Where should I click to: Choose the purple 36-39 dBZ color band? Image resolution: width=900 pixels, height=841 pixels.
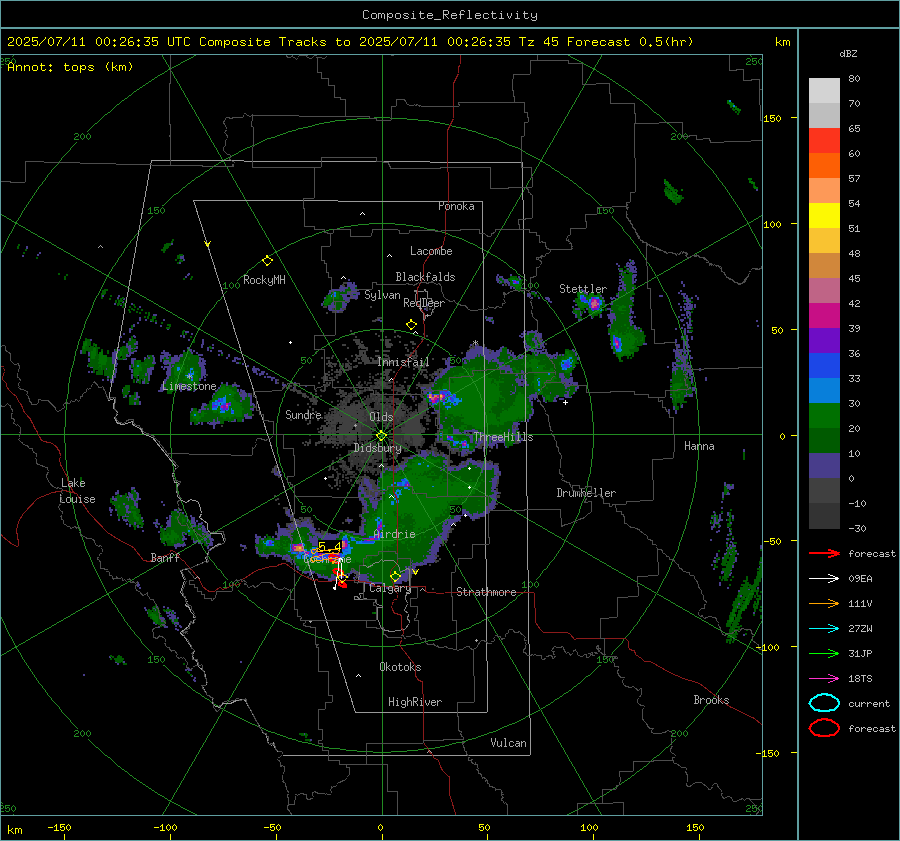(824, 341)
